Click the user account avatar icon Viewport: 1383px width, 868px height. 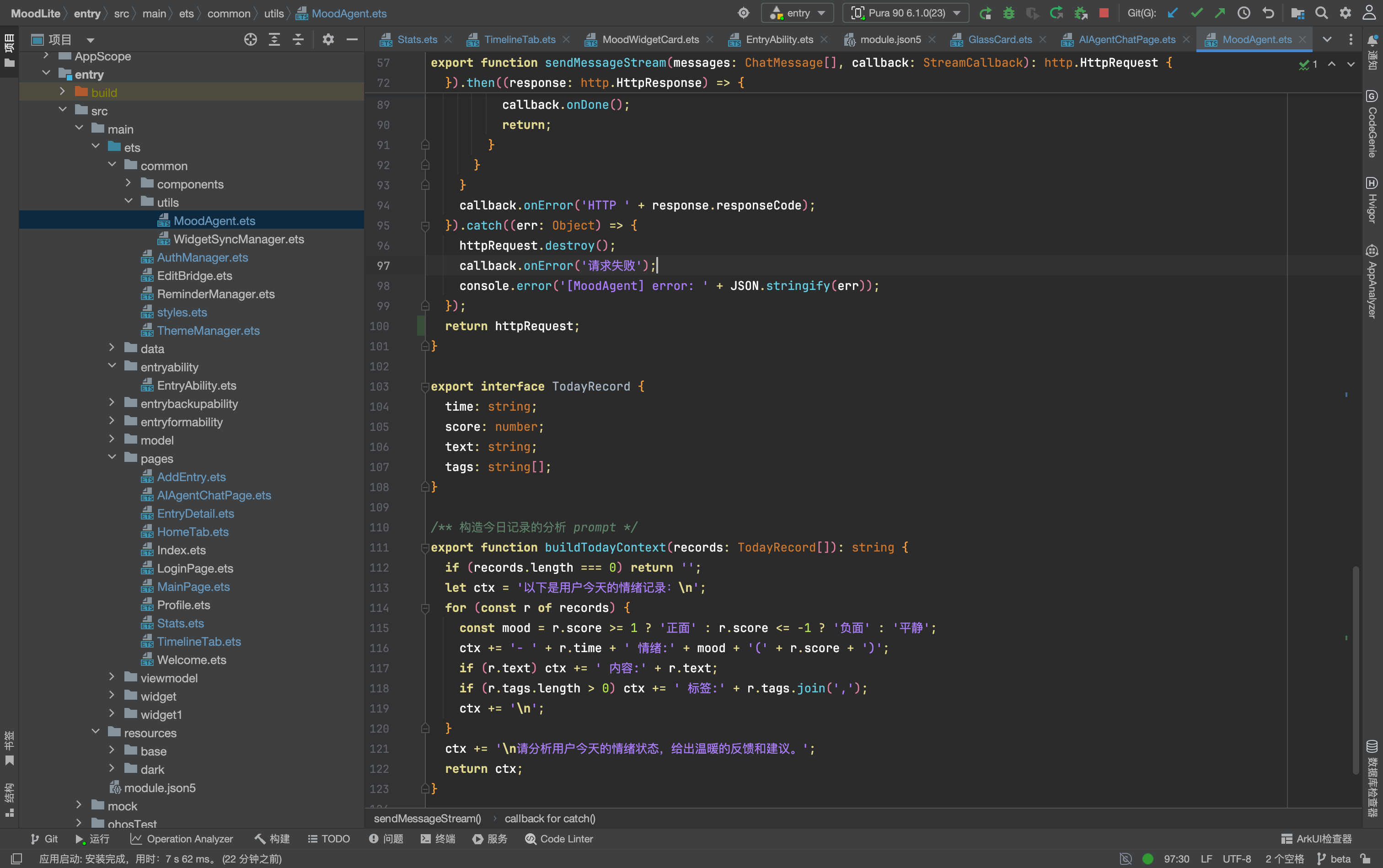tap(1369, 13)
